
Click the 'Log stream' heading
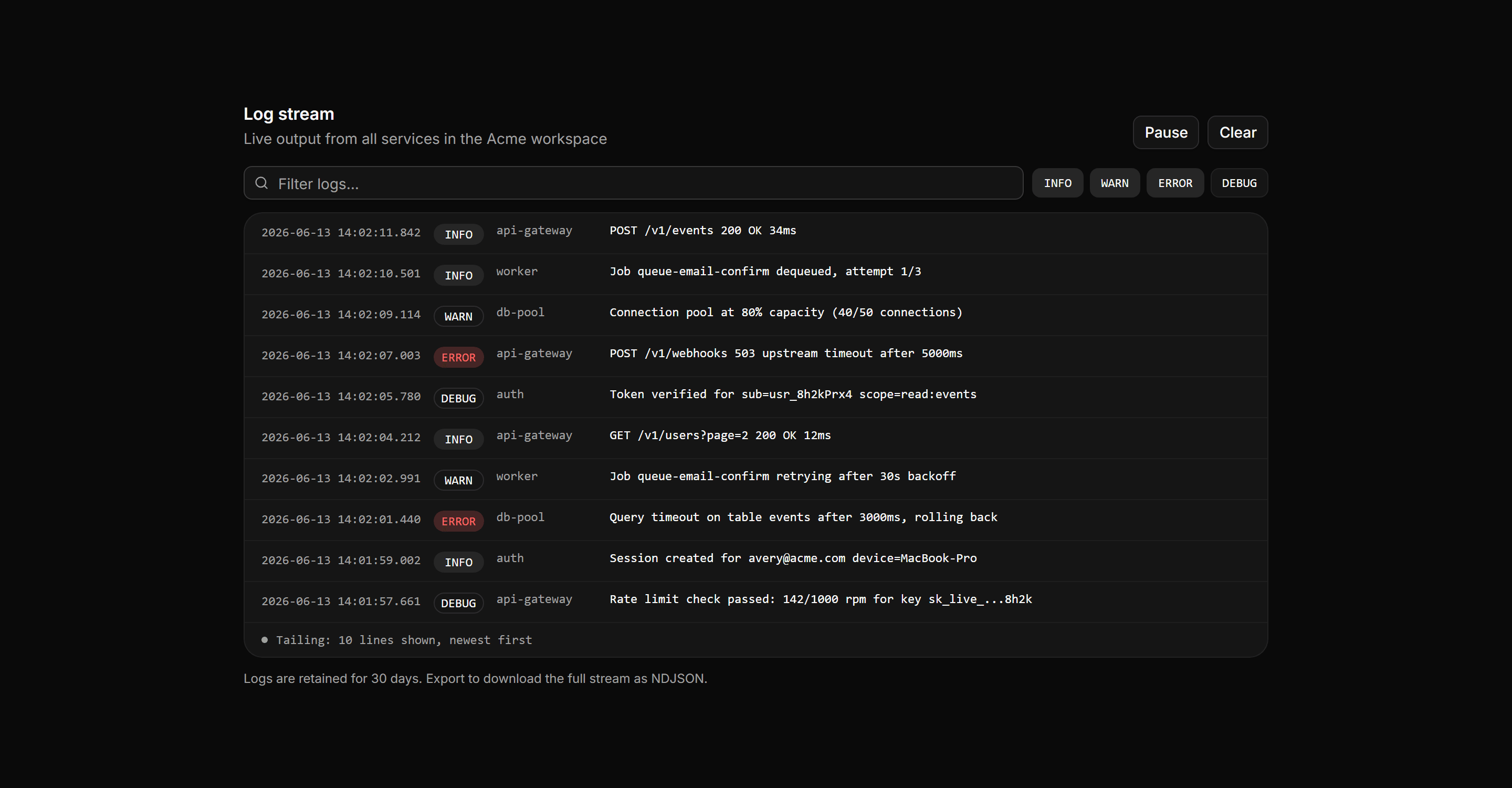pos(289,114)
